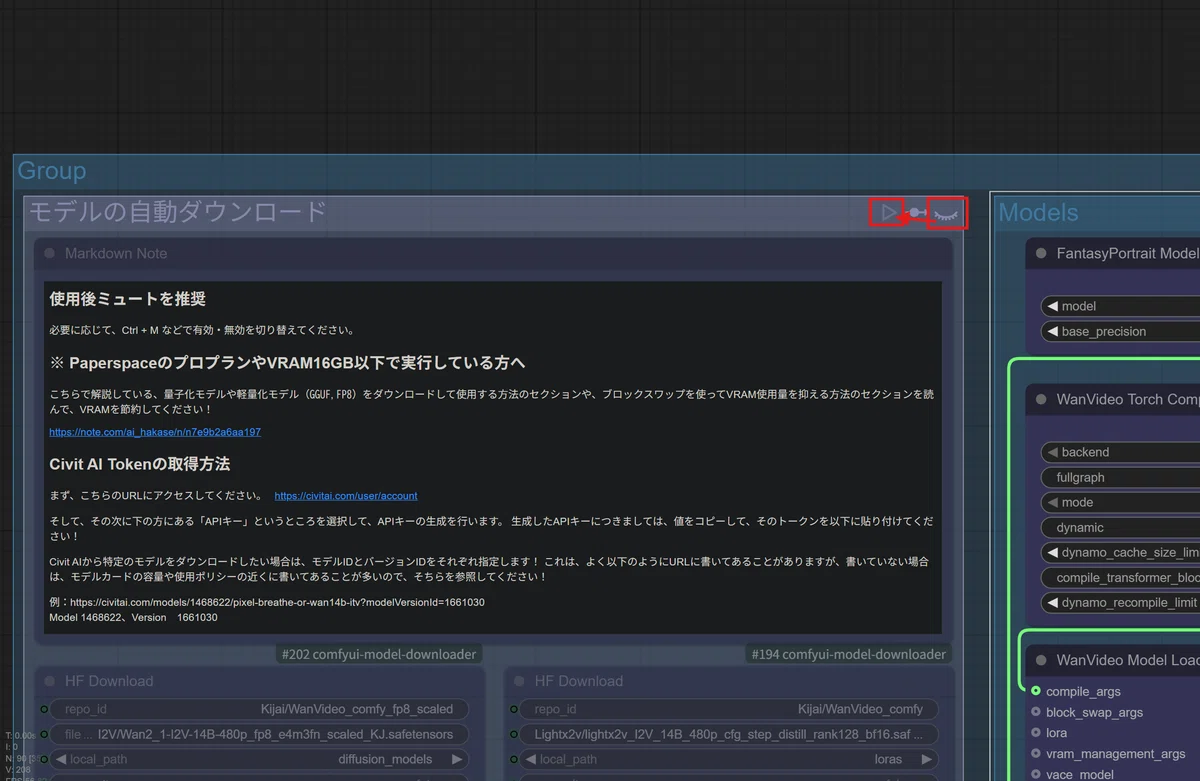Click the FantasyPortrait Model node title
The image size is (1200, 781).
pyautogui.click(x=1128, y=254)
